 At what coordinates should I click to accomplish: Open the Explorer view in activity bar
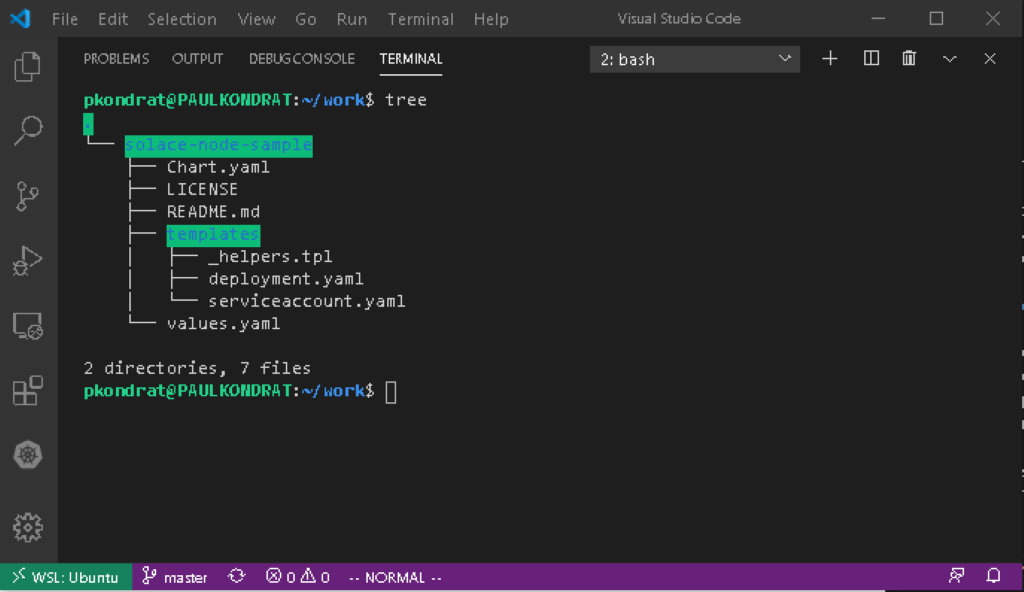click(28, 67)
